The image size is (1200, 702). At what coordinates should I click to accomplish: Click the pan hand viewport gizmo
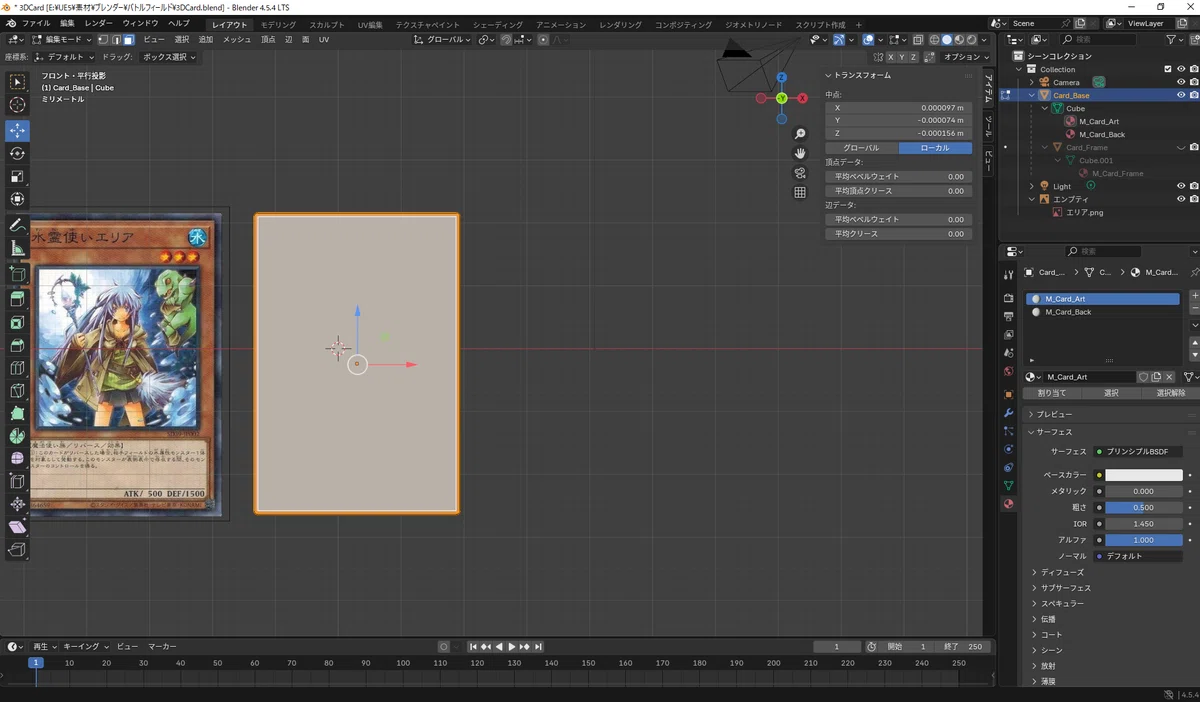(800, 153)
